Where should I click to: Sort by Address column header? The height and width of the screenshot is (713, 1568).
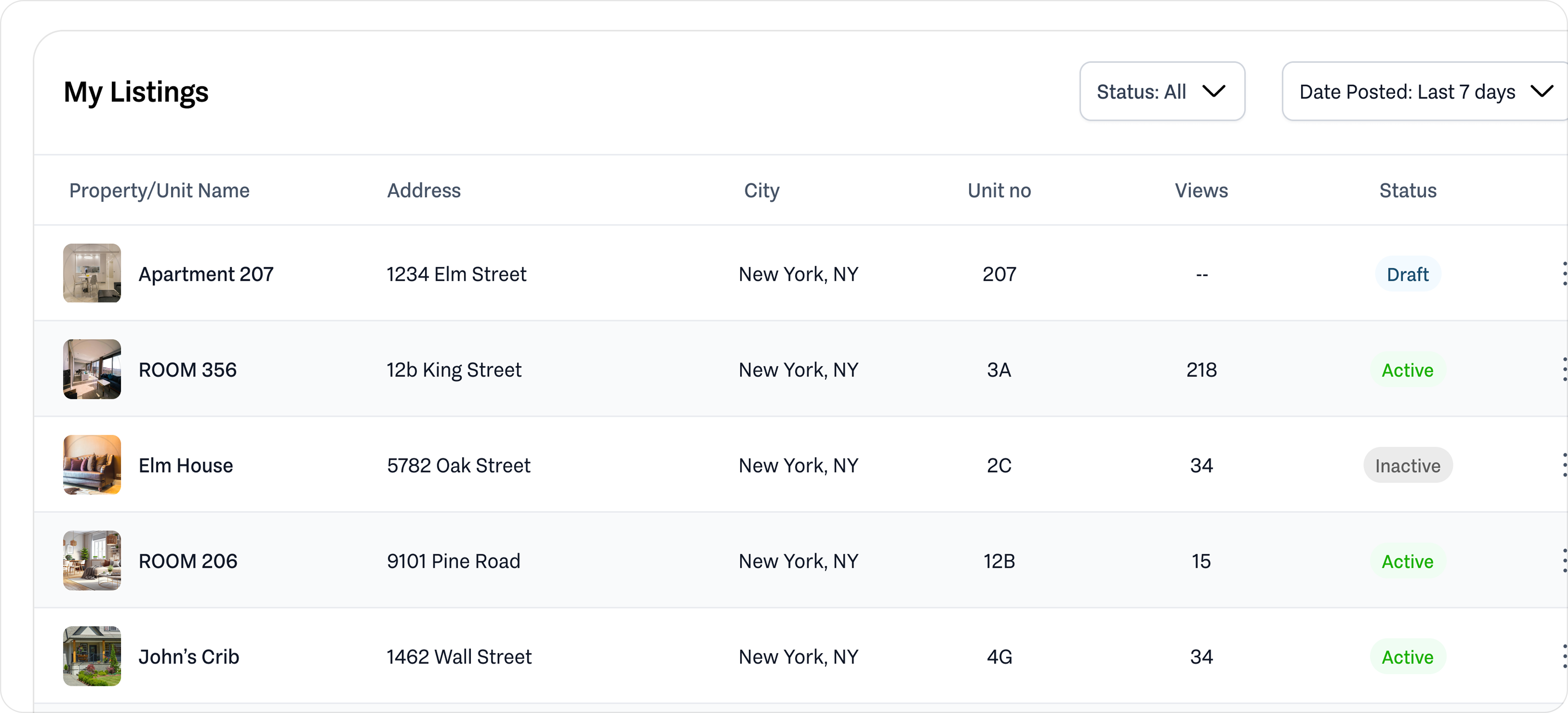tap(424, 191)
